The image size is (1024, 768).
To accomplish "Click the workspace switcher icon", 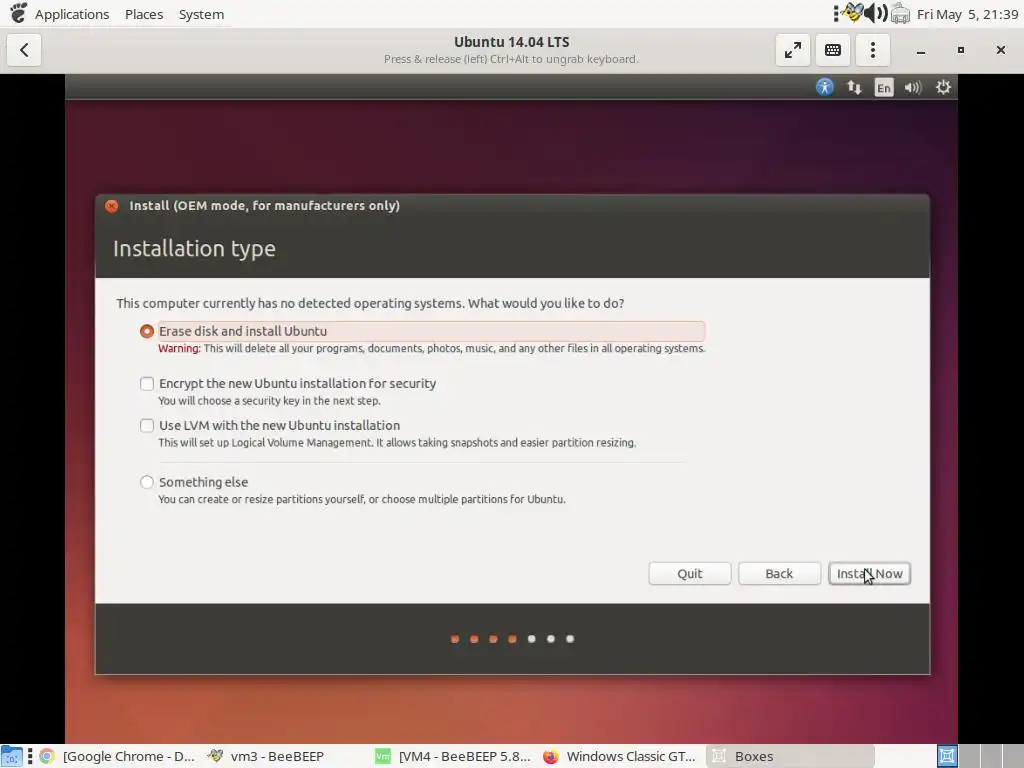I will pos(947,756).
